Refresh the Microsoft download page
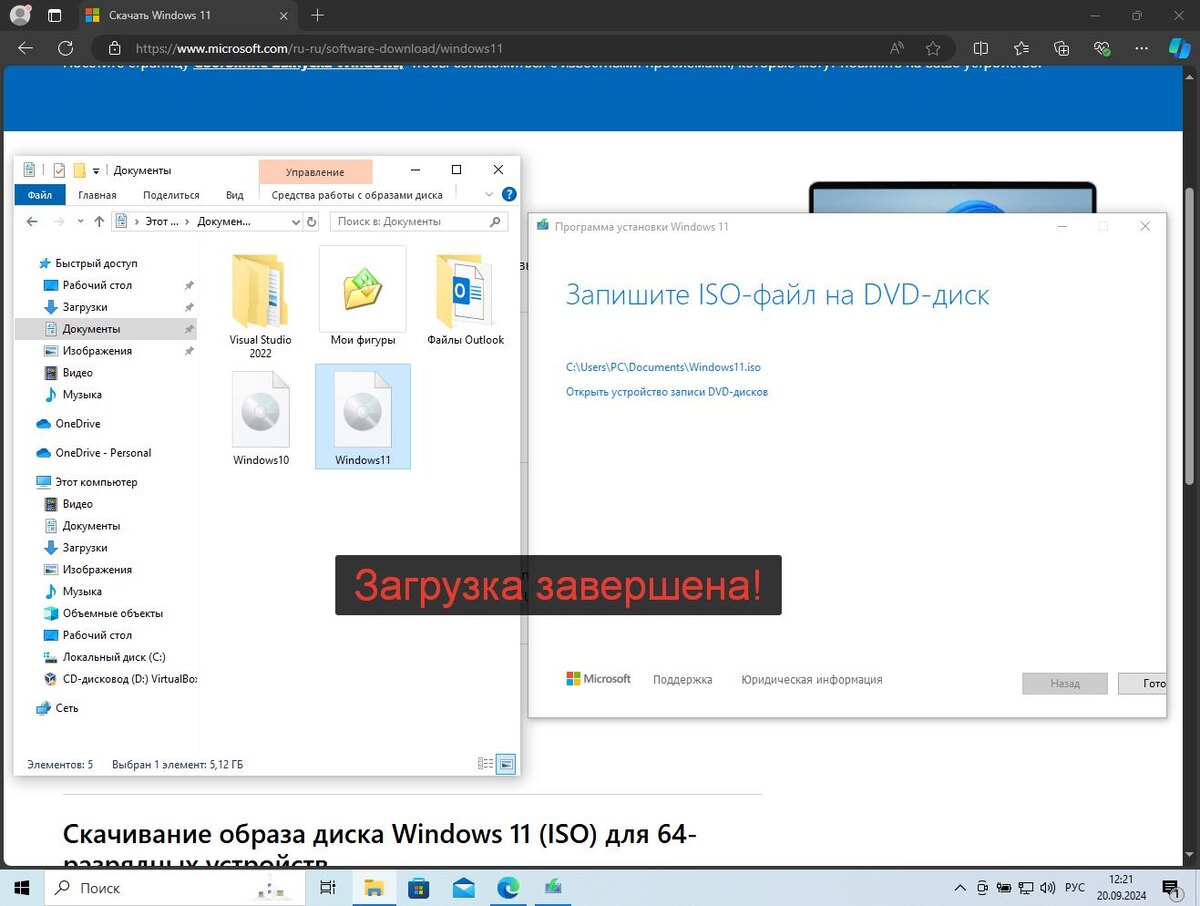The height and width of the screenshot is (906, 1200). coord(65,48)
